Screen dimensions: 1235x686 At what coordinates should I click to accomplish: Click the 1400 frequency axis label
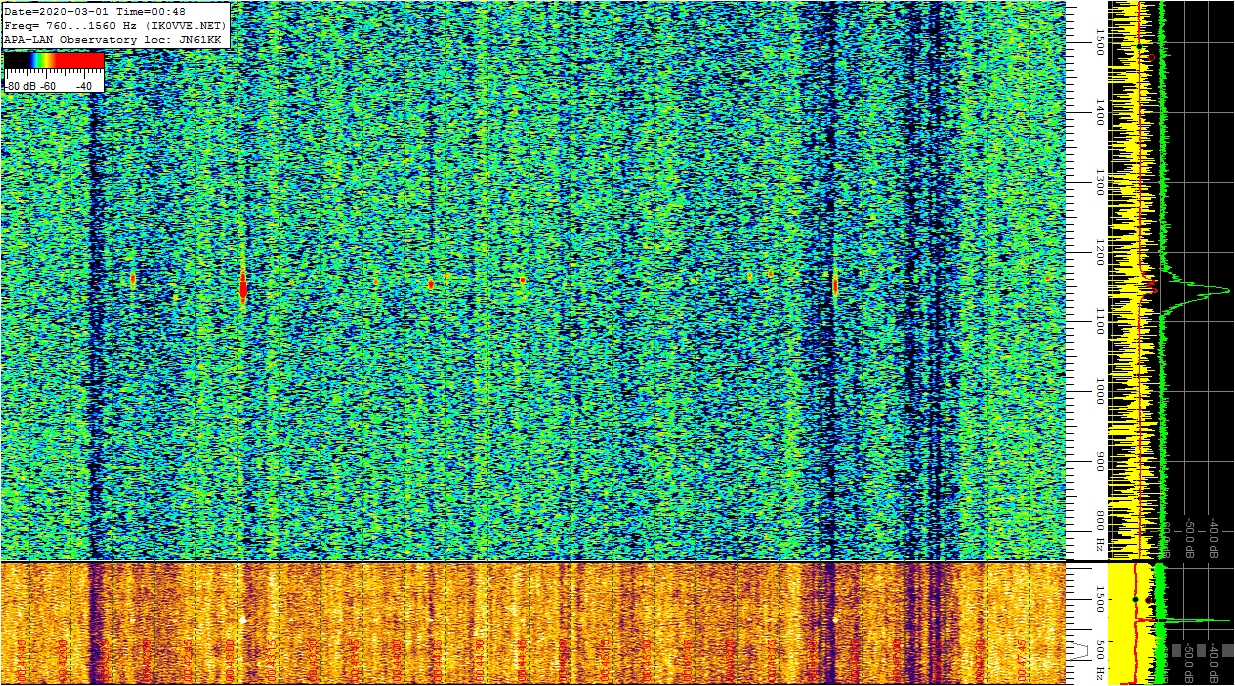point(1100,111)
